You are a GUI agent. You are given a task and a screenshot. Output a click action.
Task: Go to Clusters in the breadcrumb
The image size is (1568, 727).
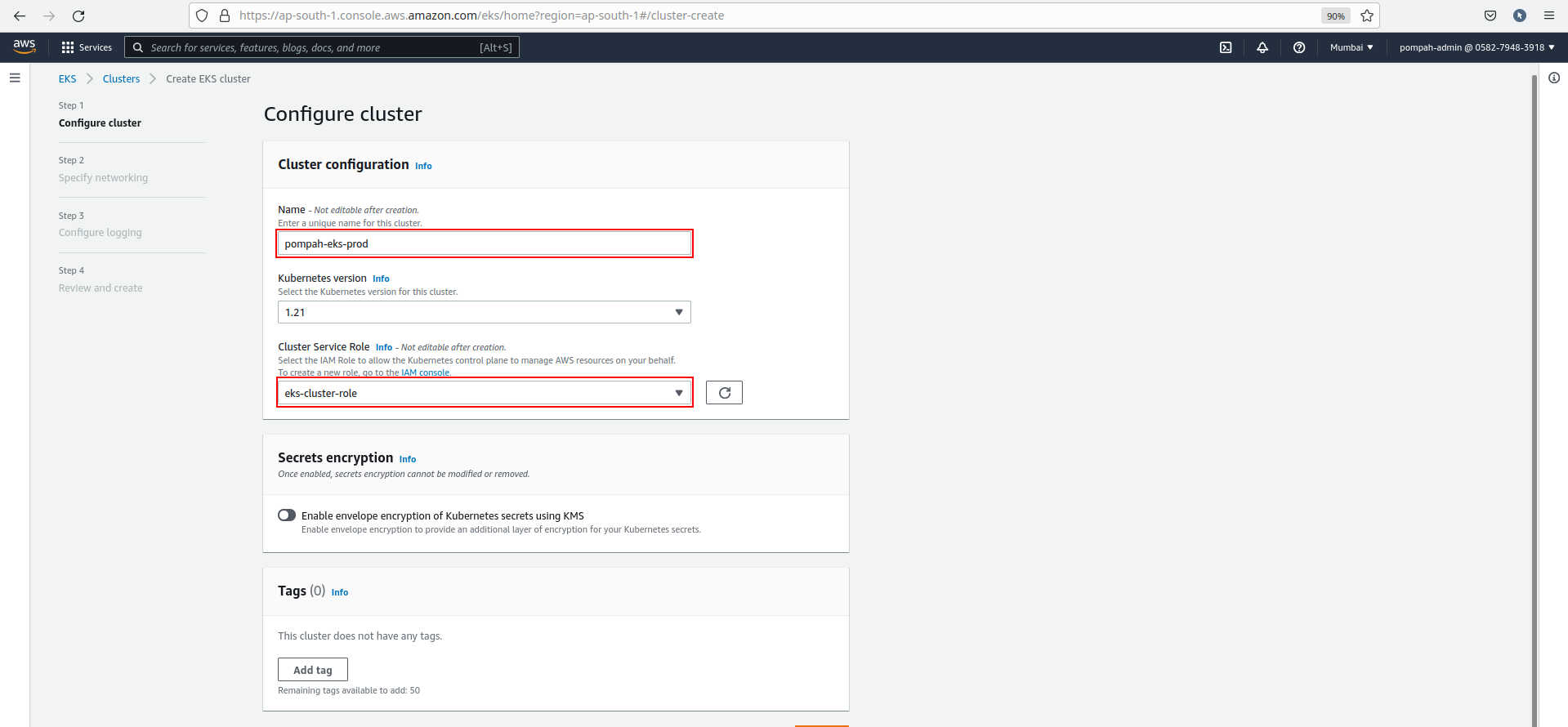(121, 79)
